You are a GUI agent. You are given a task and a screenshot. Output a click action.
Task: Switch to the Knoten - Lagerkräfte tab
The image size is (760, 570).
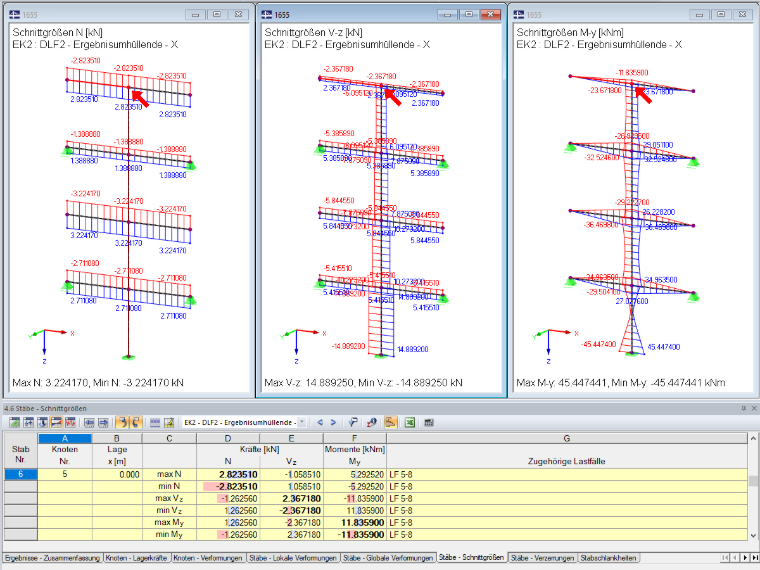click(137, 558)
